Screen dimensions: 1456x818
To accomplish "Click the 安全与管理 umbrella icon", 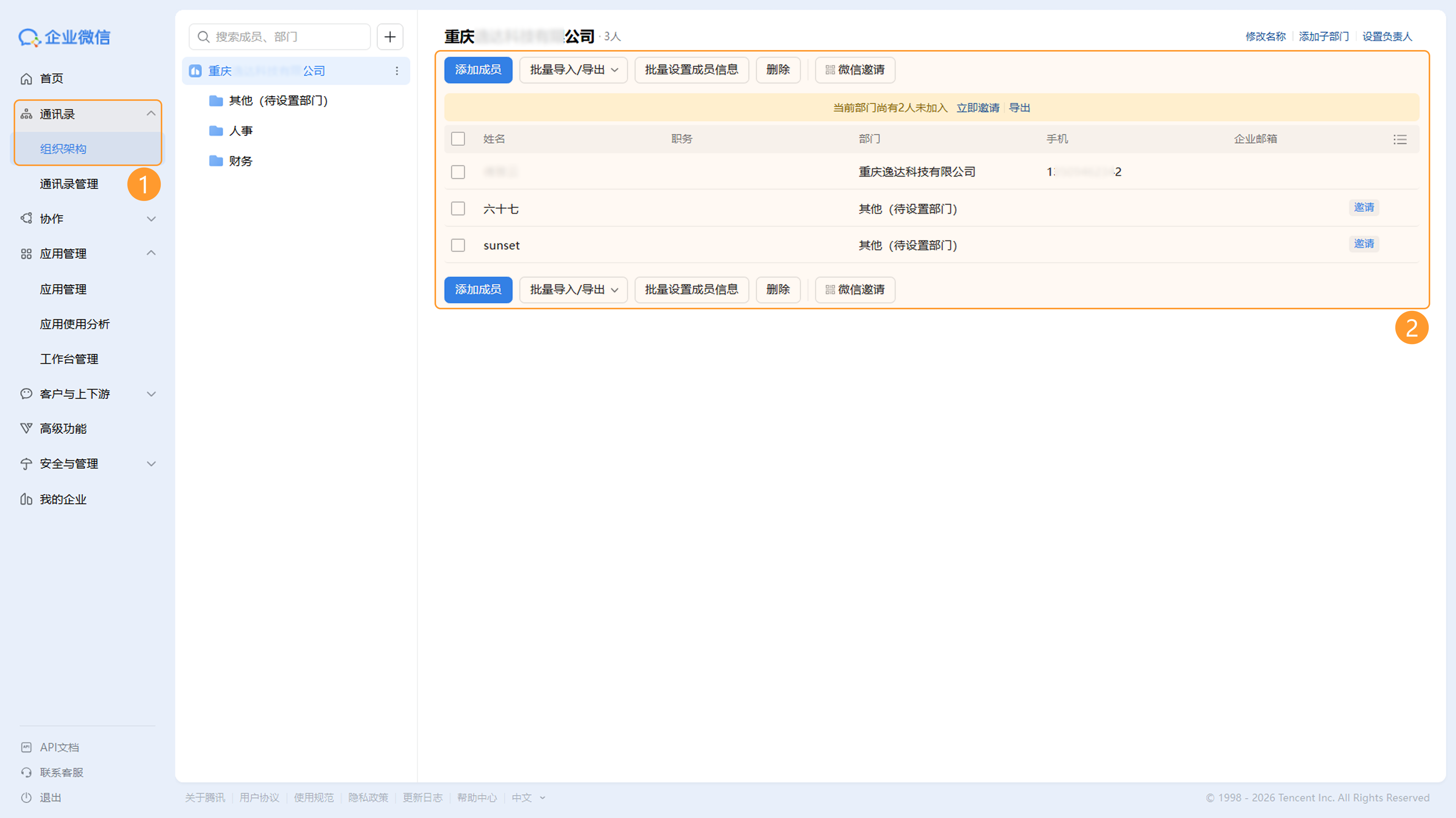I will click(26, 464).
